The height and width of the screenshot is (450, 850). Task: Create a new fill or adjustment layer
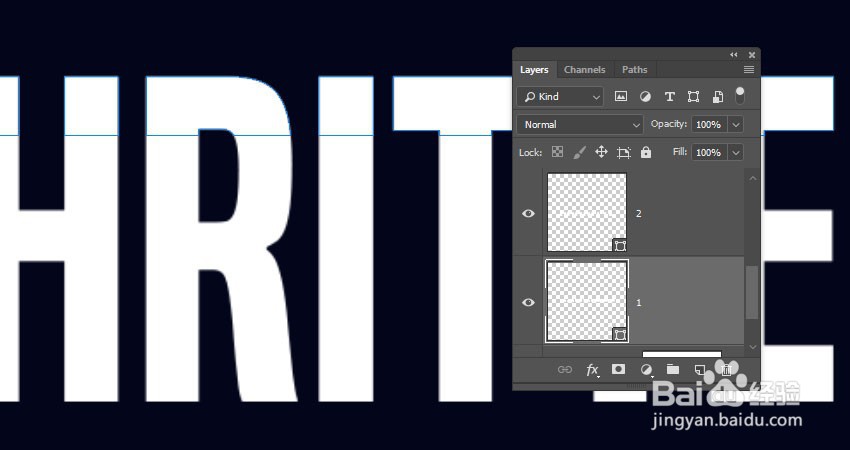pos(646,370)
